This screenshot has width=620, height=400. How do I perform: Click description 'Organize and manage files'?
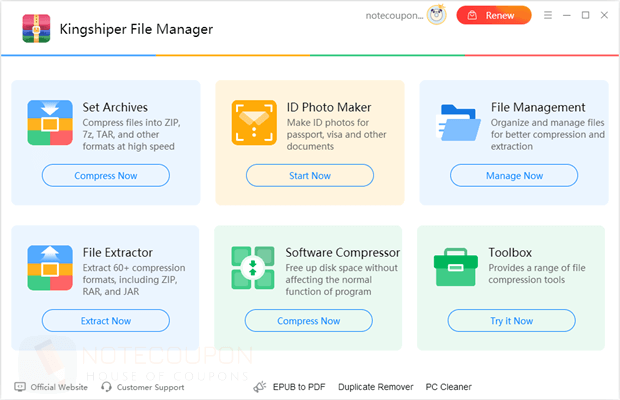(x=548, y=134)
